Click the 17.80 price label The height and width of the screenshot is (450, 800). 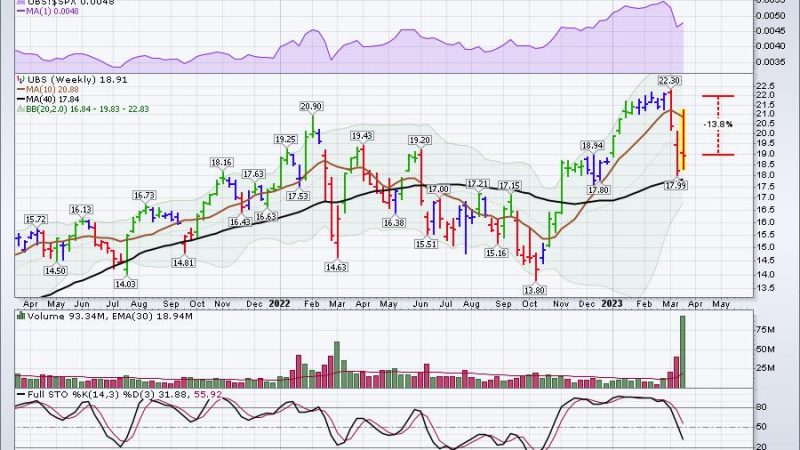pyautogui.click(x=598, y=190)
